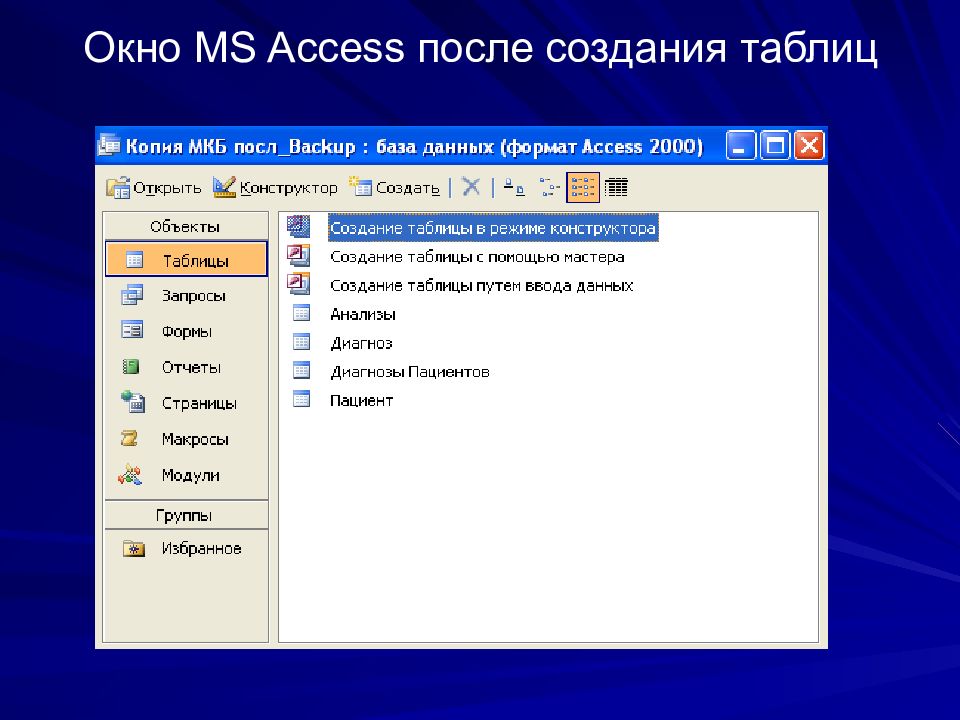Select Создание таблицы с помощью мастера
This screenshot has width=960, height=720.
(x=477, y=257)
